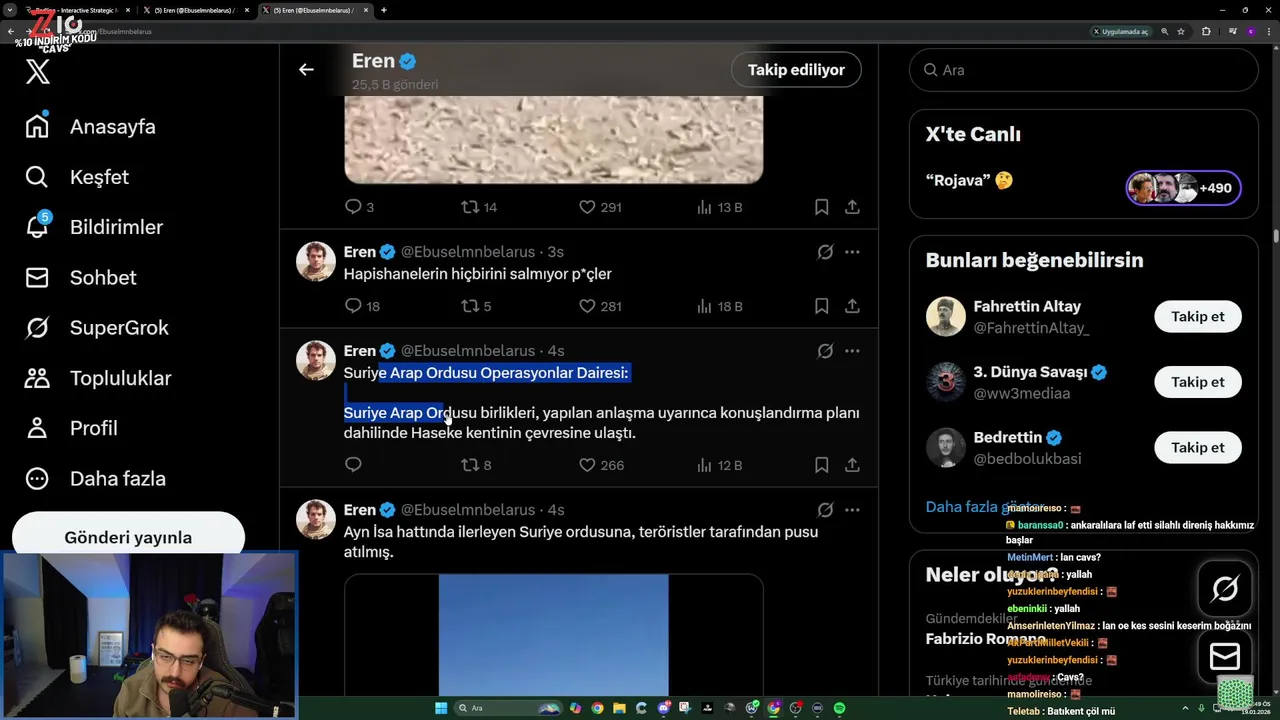The image size is (1280, 720).
Task: Open Topluluklar in the sidebar
Action: (x=98, y=378)
